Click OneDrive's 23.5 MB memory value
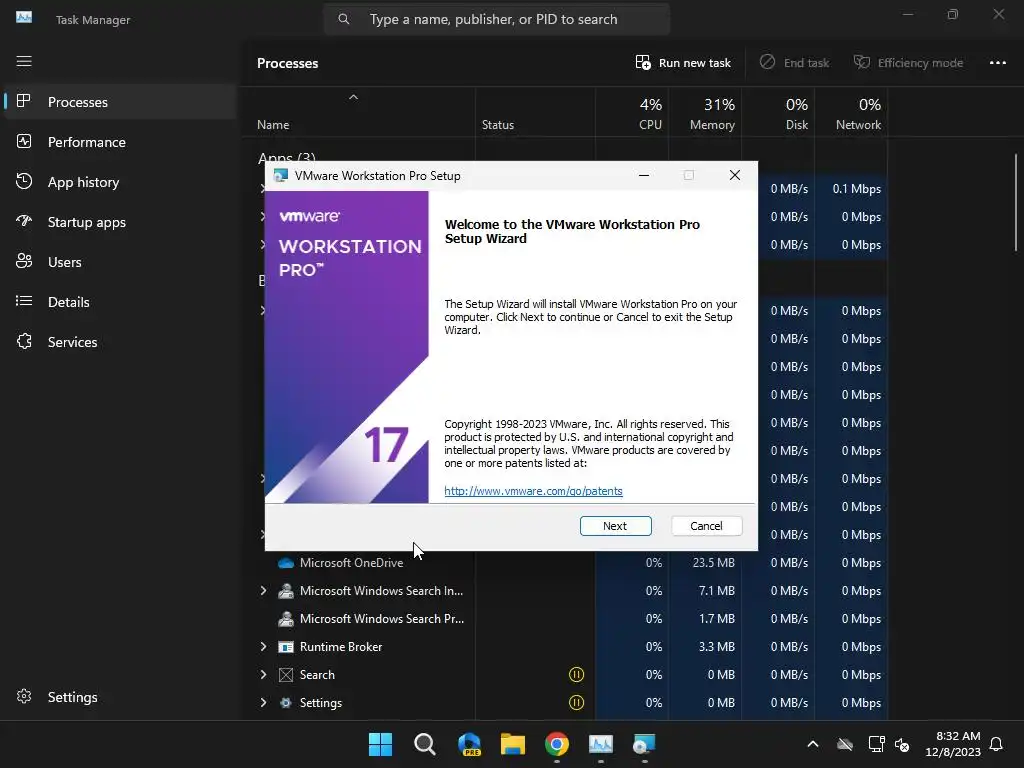 coord(713,563)
